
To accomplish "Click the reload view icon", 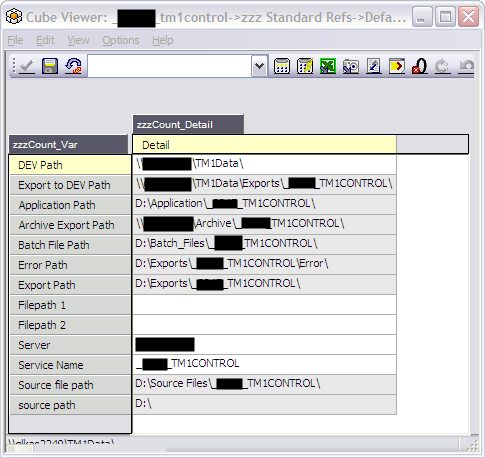I will (73, 66).
